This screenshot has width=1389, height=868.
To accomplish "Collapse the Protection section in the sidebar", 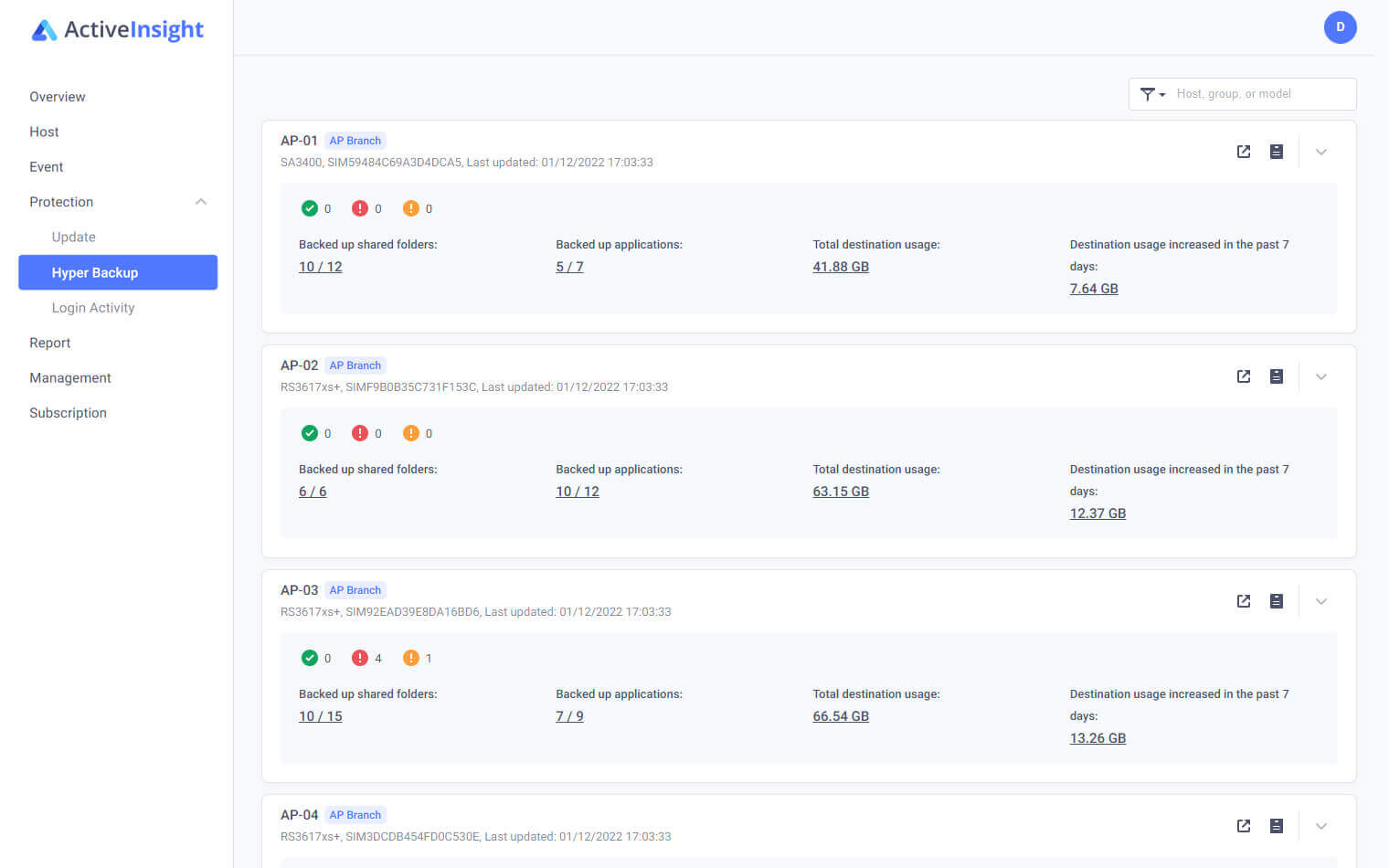I will point(200,201).
